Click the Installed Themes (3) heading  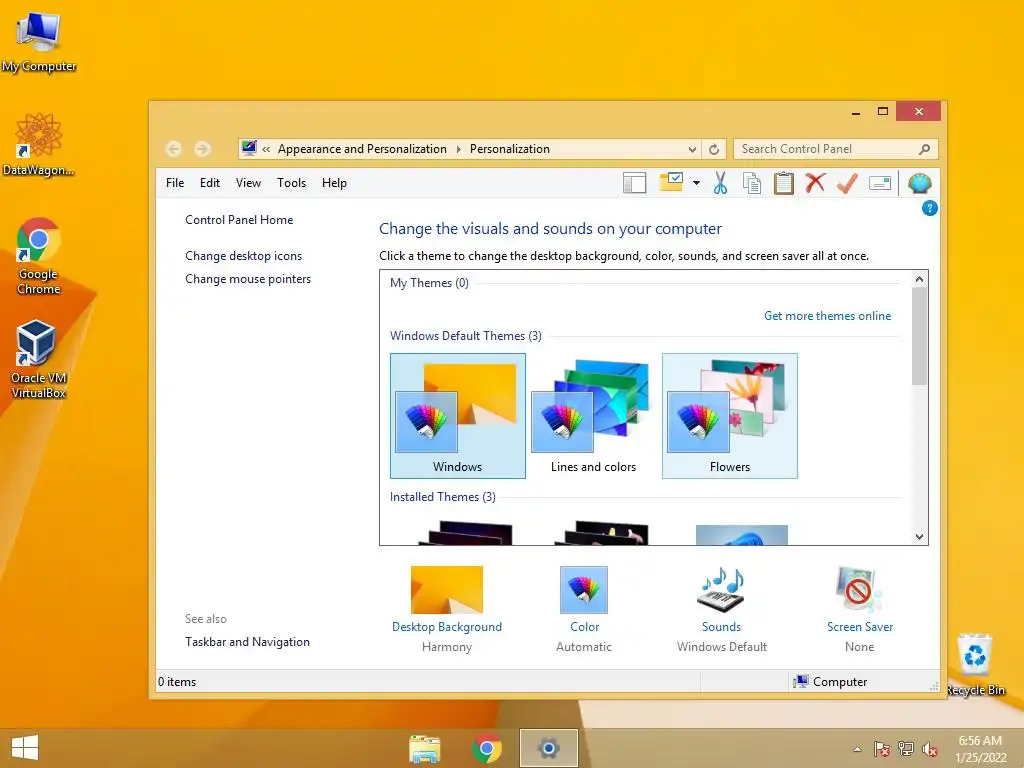coord(443,497)
